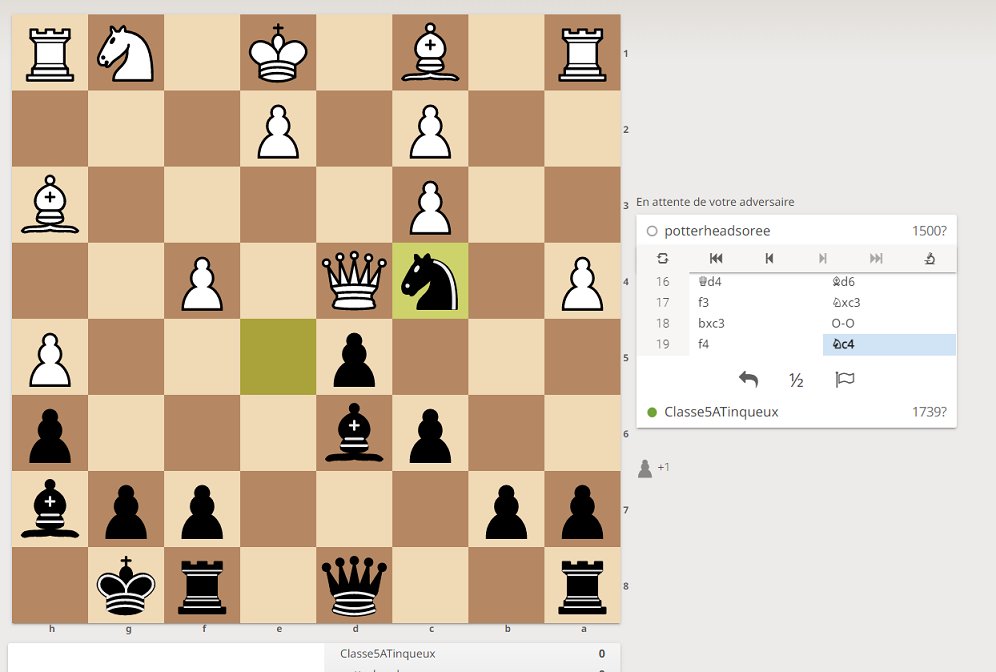
Task: Click the white pawn on c2
Action: coord(430,129)
